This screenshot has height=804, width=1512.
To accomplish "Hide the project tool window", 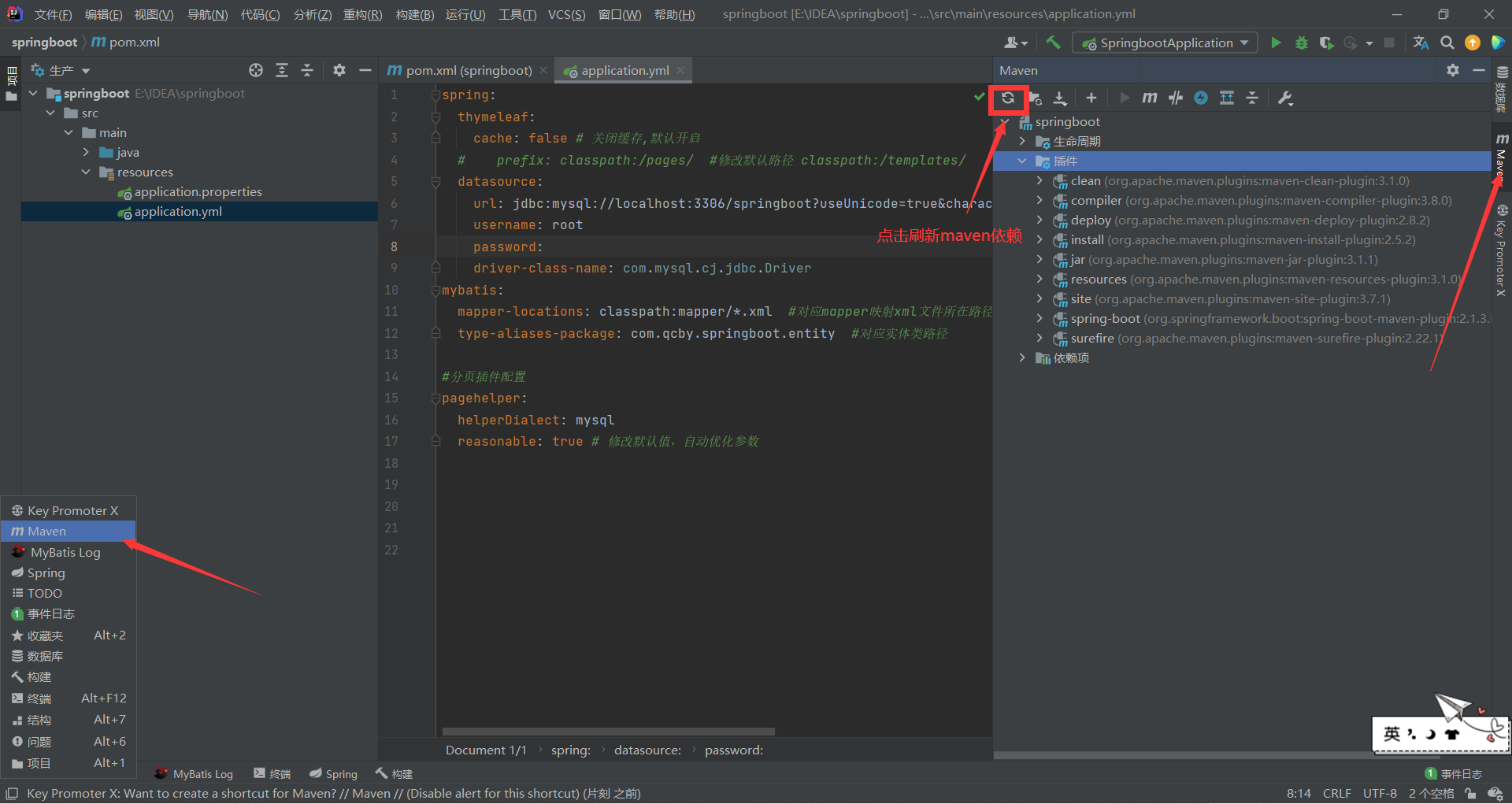I will (365, 70).
